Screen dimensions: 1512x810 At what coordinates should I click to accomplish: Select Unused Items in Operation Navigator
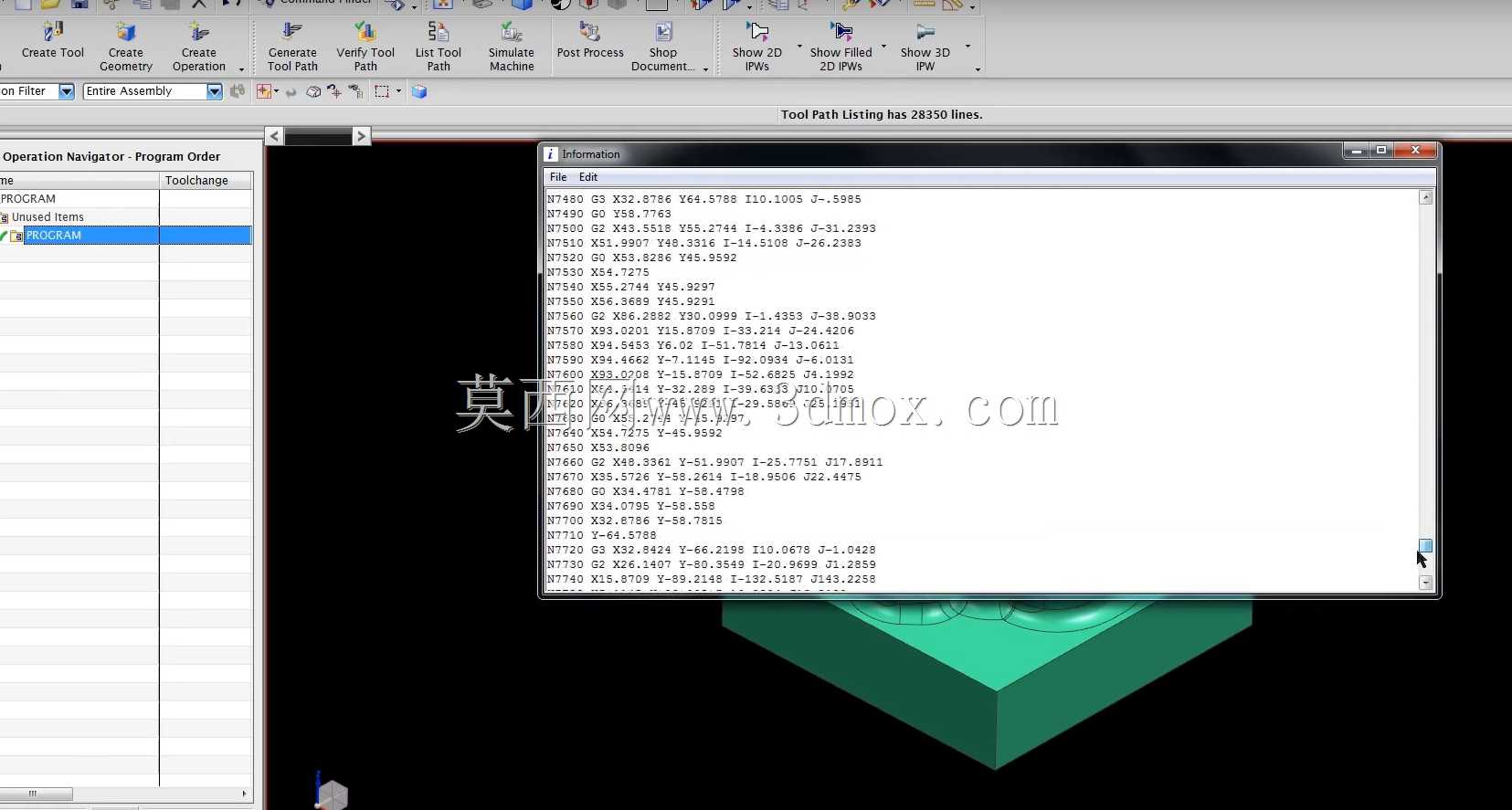coord(48,217)
